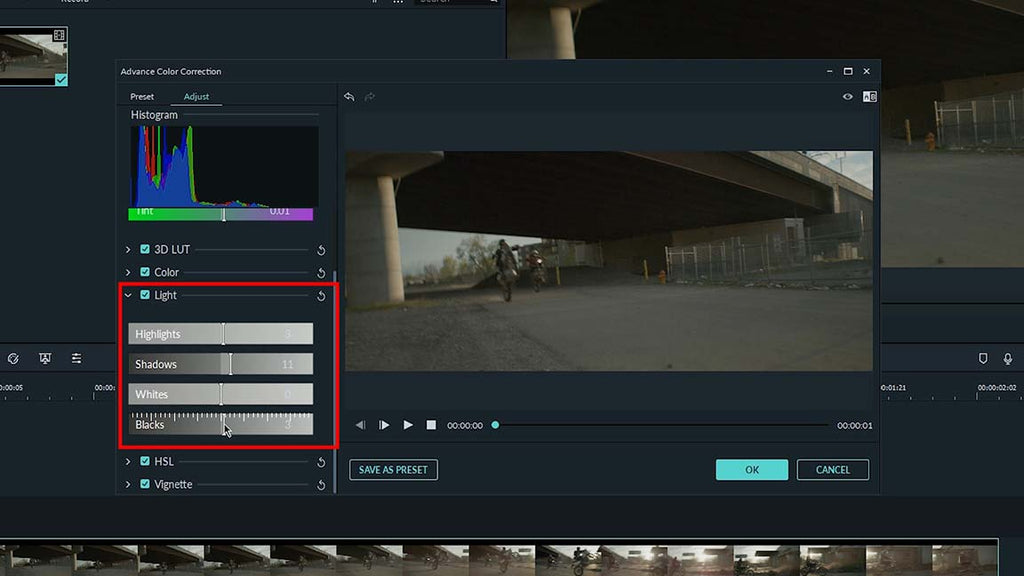Step forward one frame
1024x576 pixels.
click(x=384, y=425)
